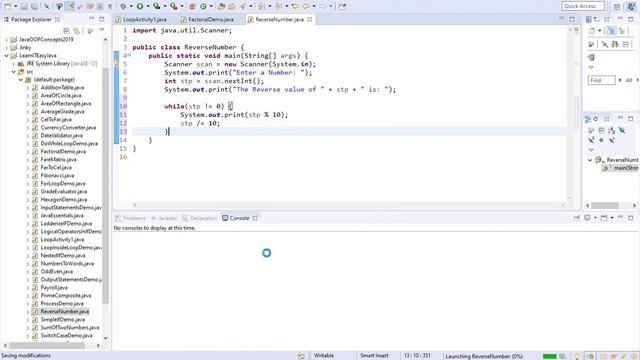Toggle Scheduled view in Task List
Screen dimensions: 640x360
[x=622, y=31]
